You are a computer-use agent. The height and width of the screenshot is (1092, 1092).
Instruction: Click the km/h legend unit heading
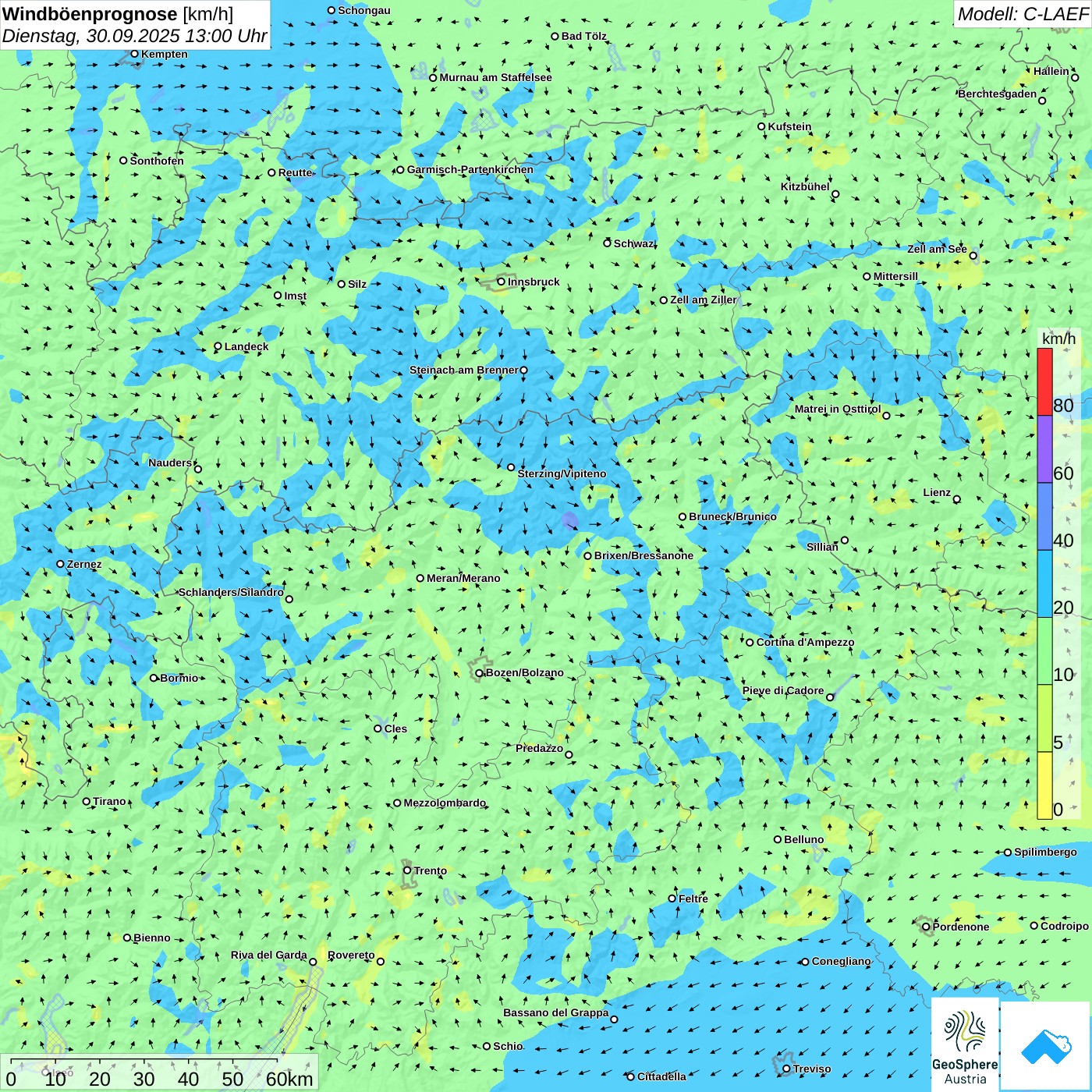[1058, 339]
